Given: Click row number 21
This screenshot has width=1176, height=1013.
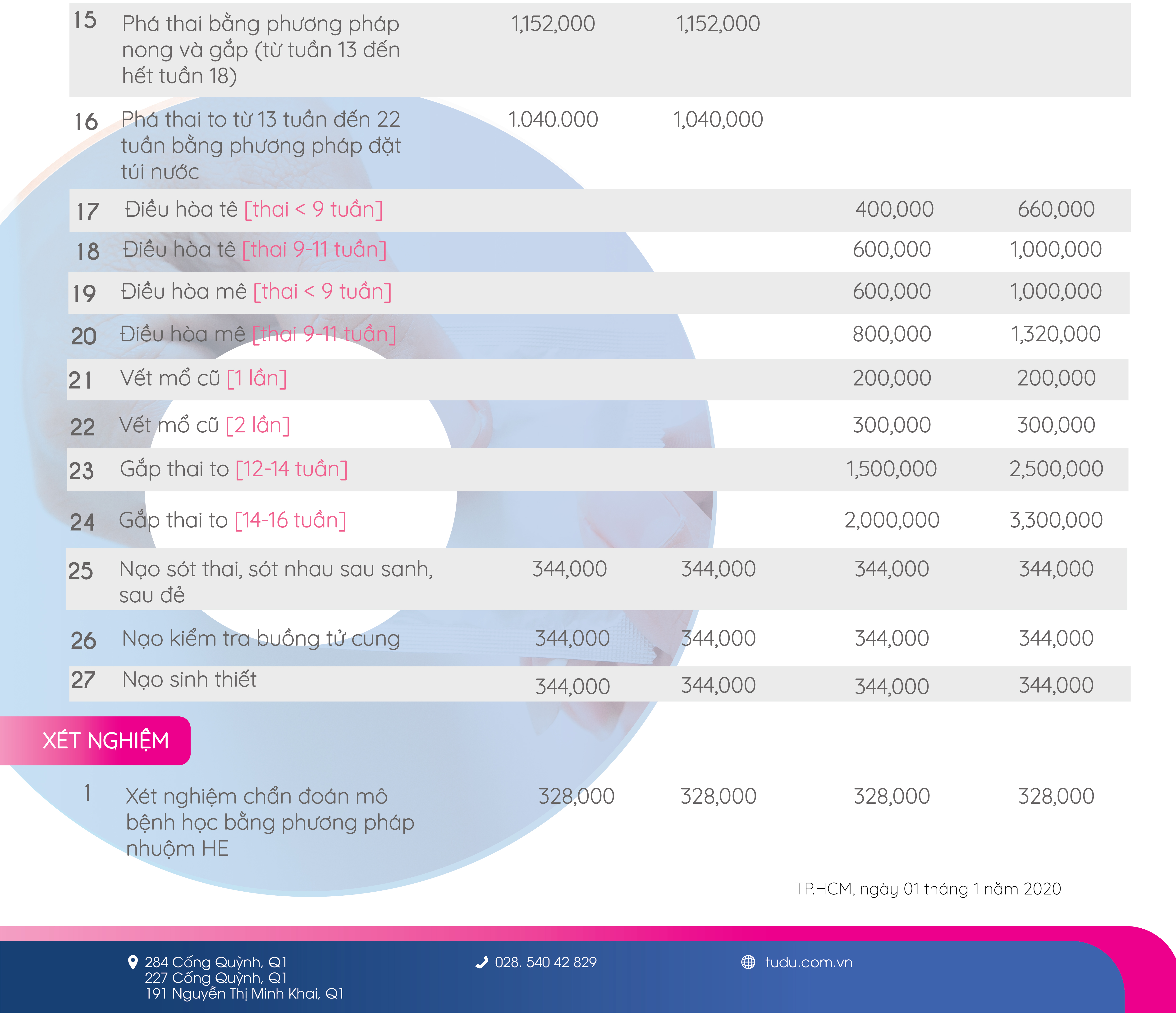Looking at the screenshot, I should [80, 380].
